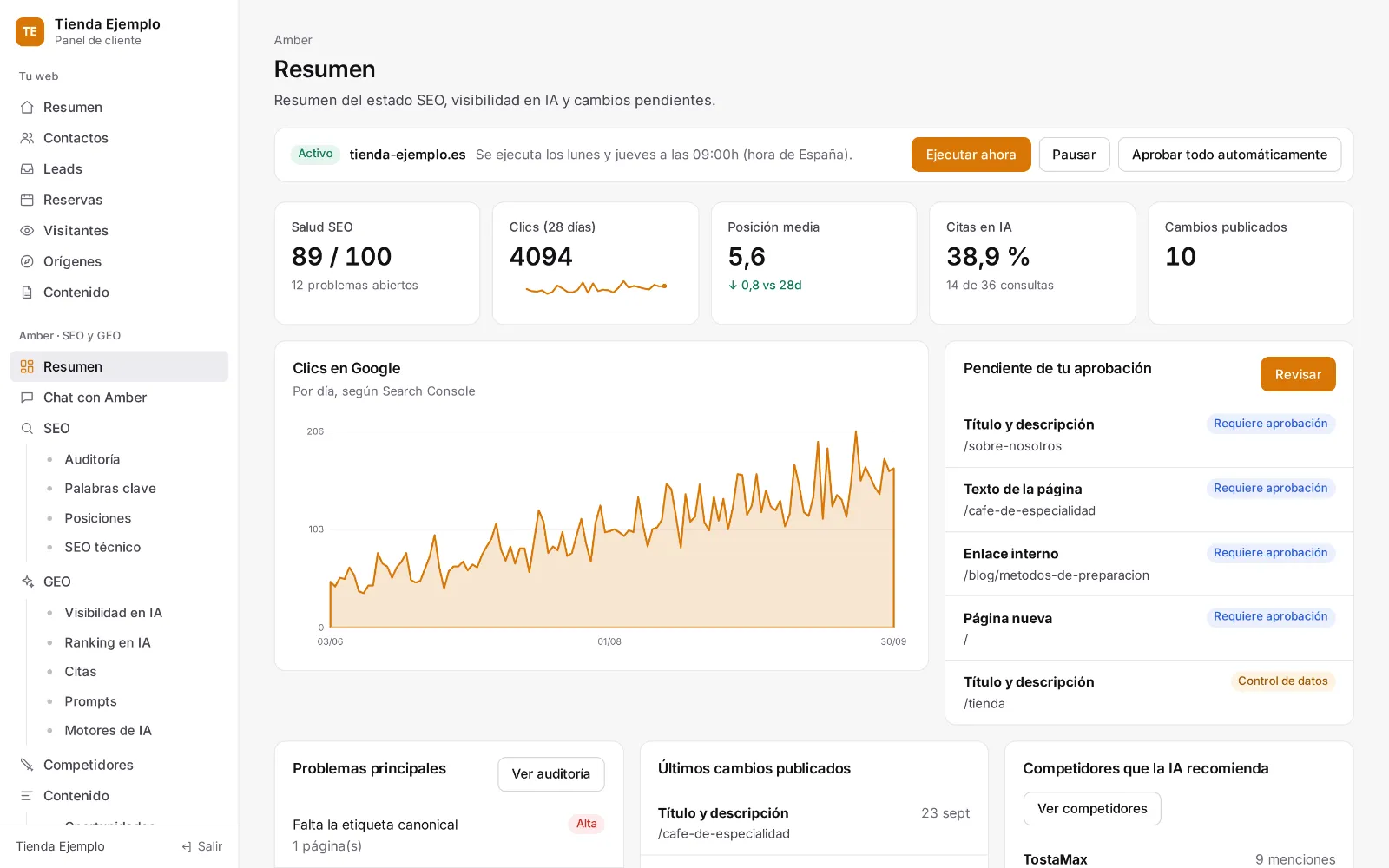Click the Orígenes compass icon
Image resolution: width=1389 pixels, height=868 pixels.
click(x=27, y=261)
